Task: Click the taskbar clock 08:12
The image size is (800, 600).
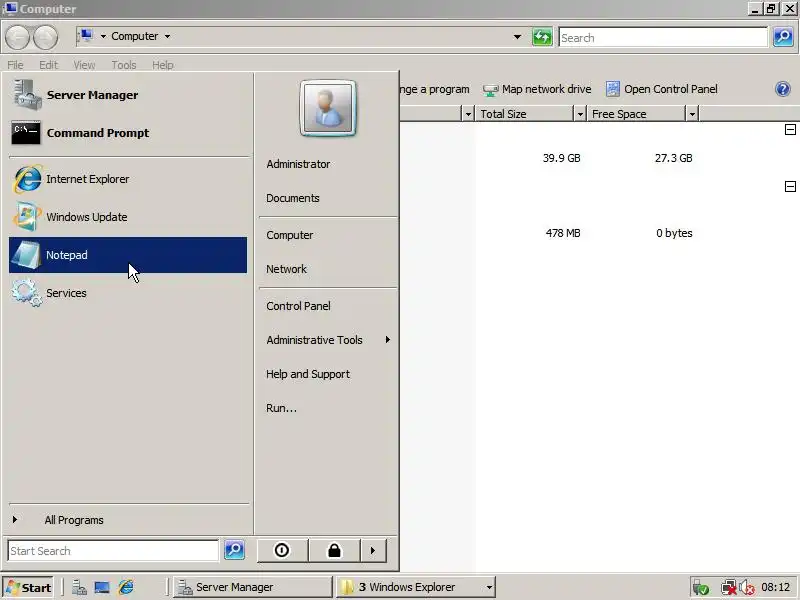Action: pyautogui.click(x=776, y=587)
